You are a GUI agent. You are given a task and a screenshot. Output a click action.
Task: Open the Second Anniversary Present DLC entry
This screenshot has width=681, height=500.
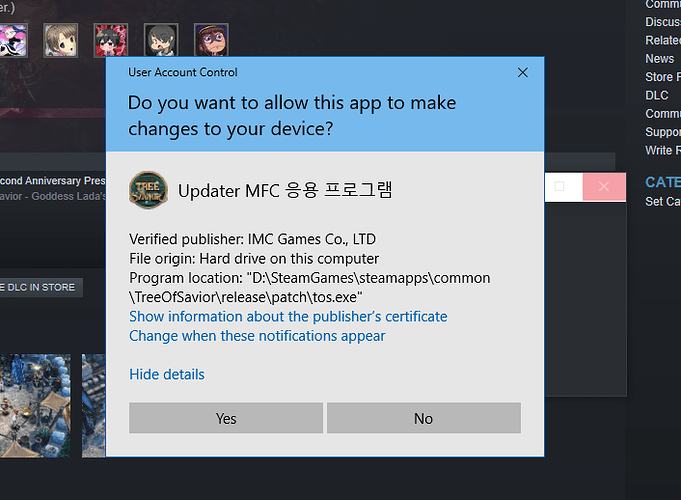52,182
